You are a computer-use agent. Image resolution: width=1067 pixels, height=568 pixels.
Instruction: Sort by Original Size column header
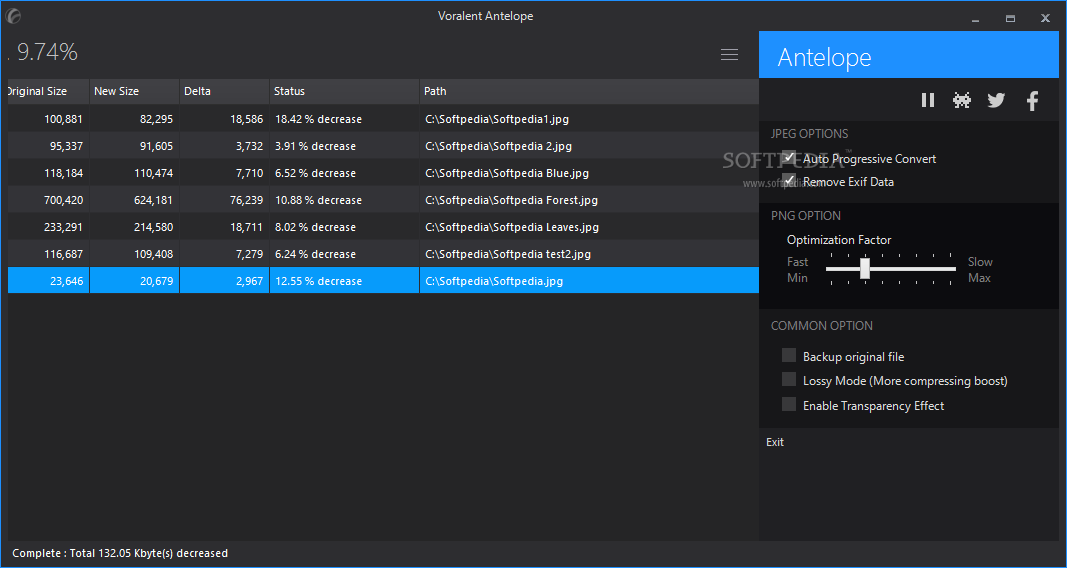click(48, 91)
